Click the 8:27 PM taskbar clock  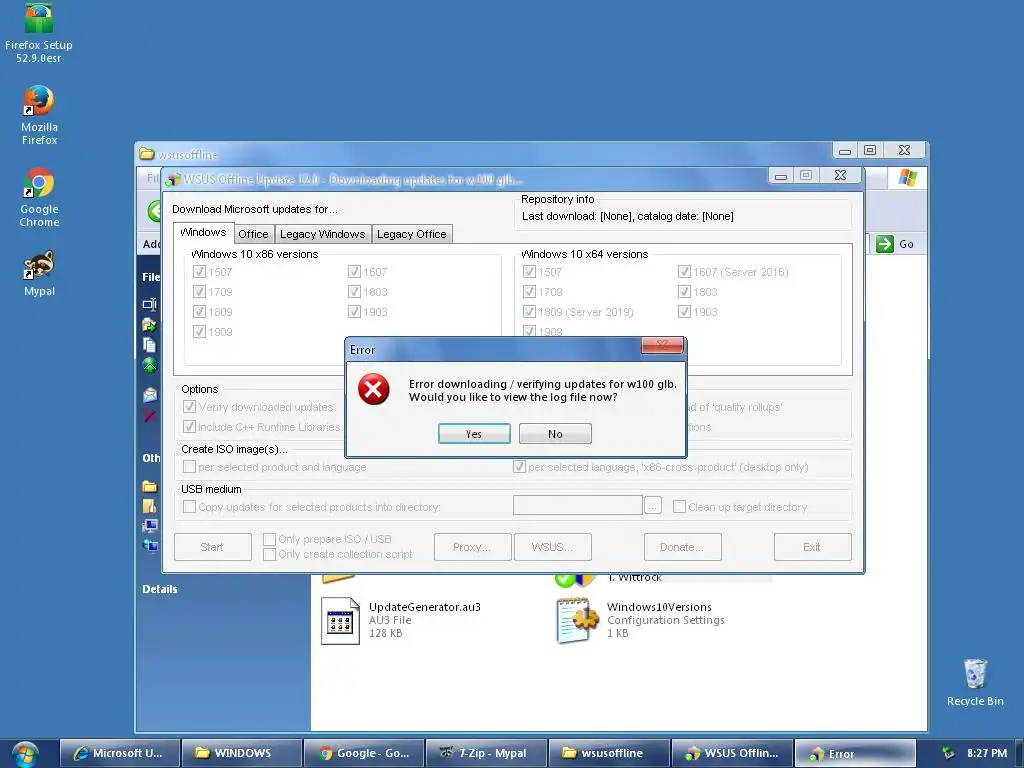point(987,753)
